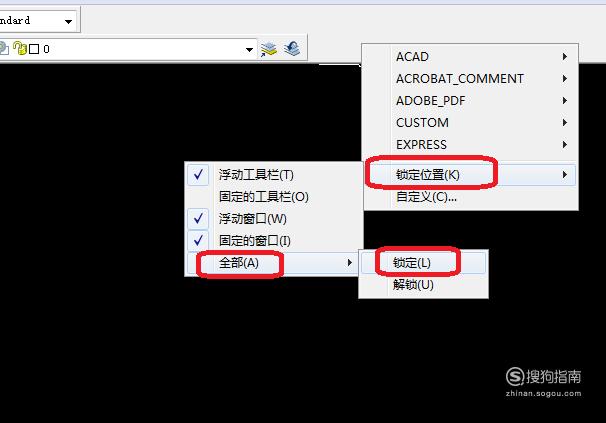Open the Standard style dropdown arrow
Image resolution: width=606 pixels, height=423 pixels.
pos(68,21)
